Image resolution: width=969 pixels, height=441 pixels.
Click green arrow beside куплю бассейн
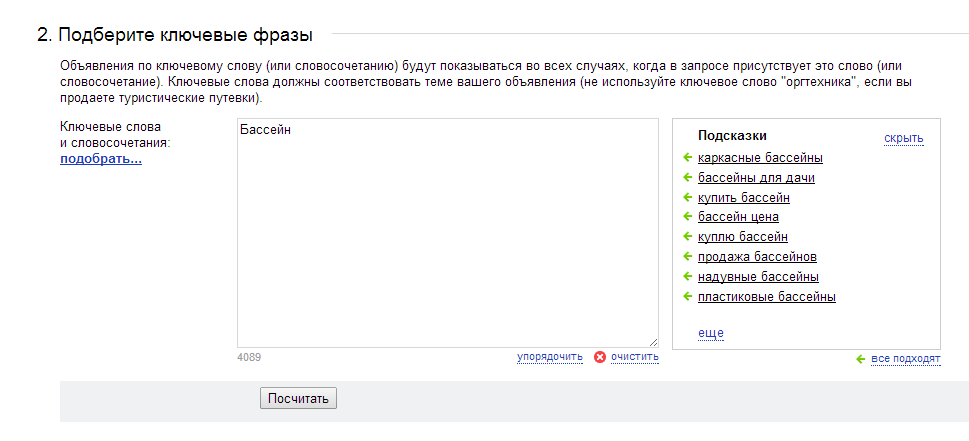tap(687, 237)
